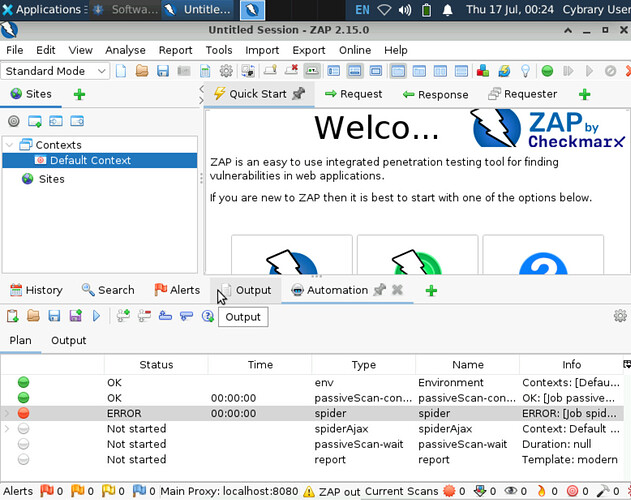Click the green plus next to Sites tab
This screenshot has height=500, width=631.
(x=79, y=94)
